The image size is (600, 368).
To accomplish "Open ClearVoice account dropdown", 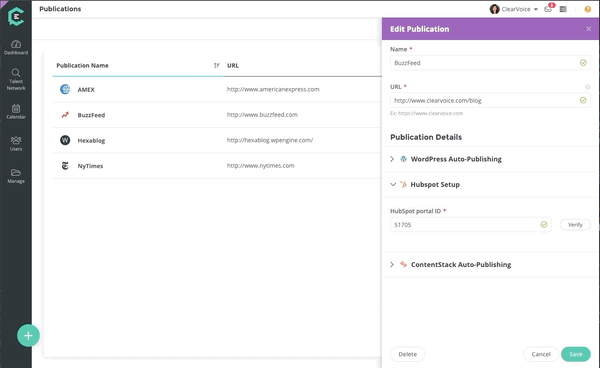I will [x=519, y=9].
